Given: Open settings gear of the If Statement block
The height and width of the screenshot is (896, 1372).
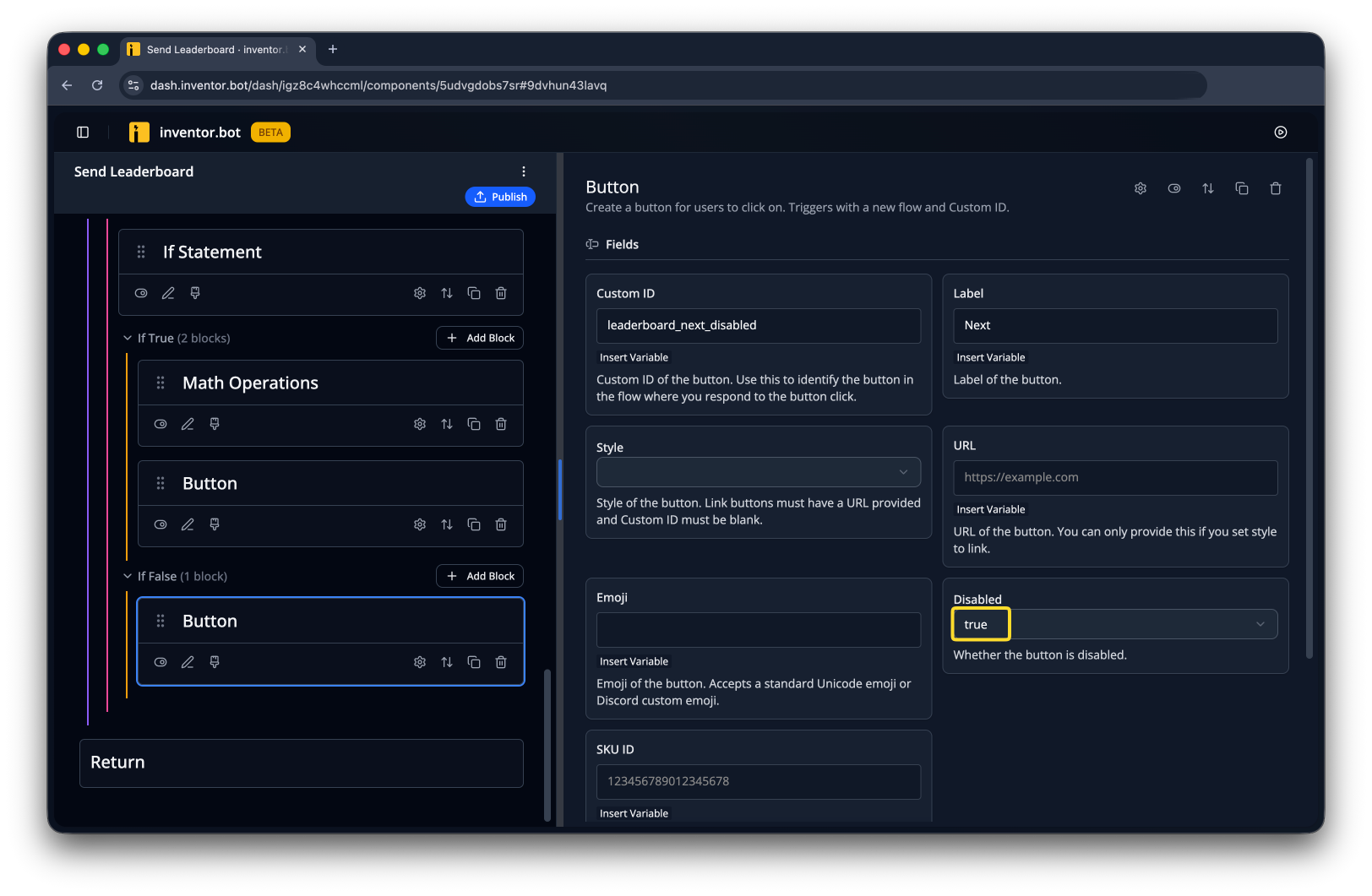Looking at the screenshot, I should (420, 293).
